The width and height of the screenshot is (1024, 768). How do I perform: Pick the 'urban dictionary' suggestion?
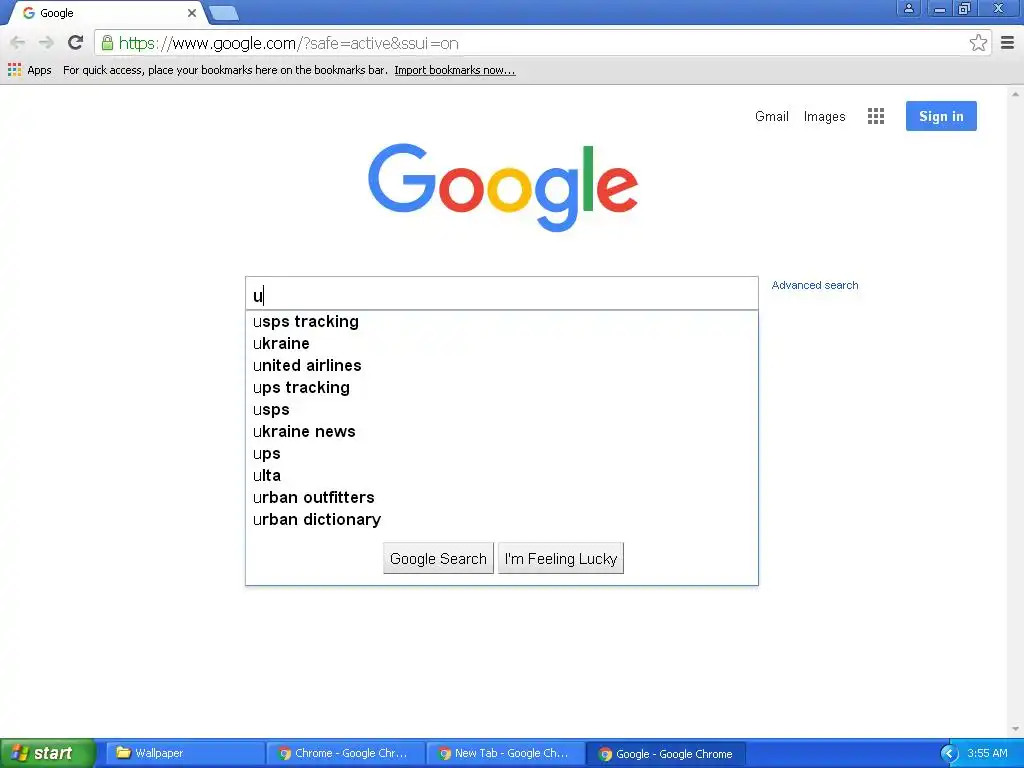(x=502, y=520)
